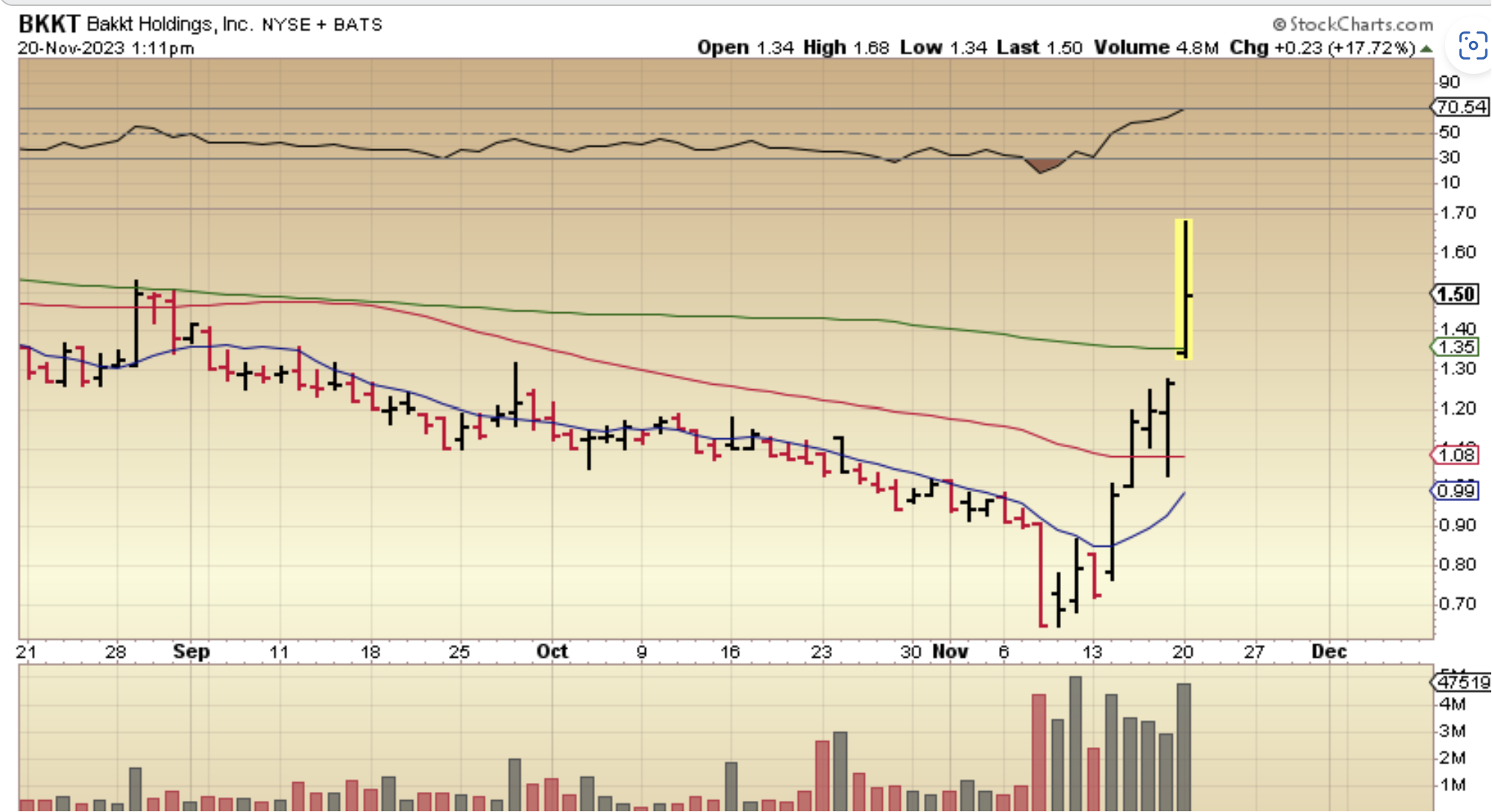
Task: Click the BKKT ticker symbol title
Action: pyautogui.click(x=48, y=24)
